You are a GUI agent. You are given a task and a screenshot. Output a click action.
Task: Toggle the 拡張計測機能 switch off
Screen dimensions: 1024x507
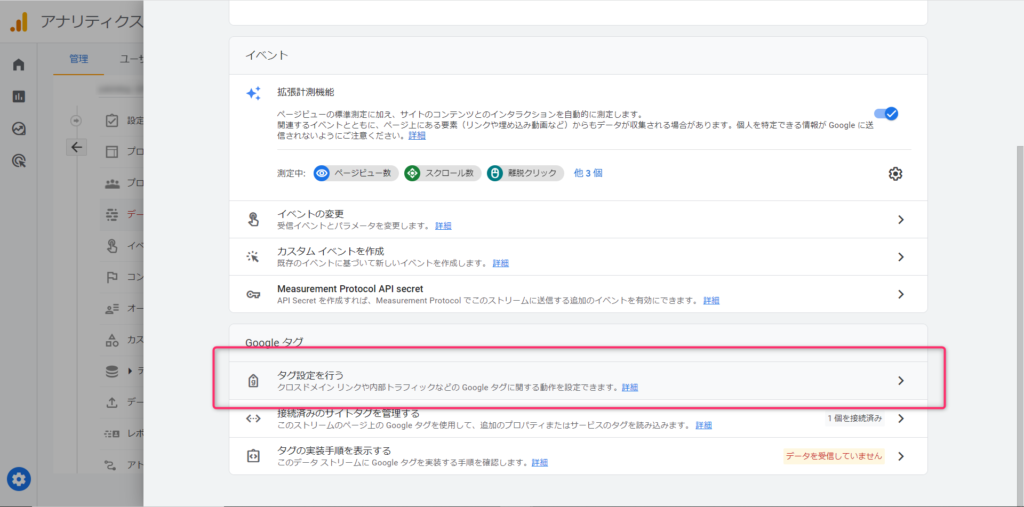coord(886,114)
